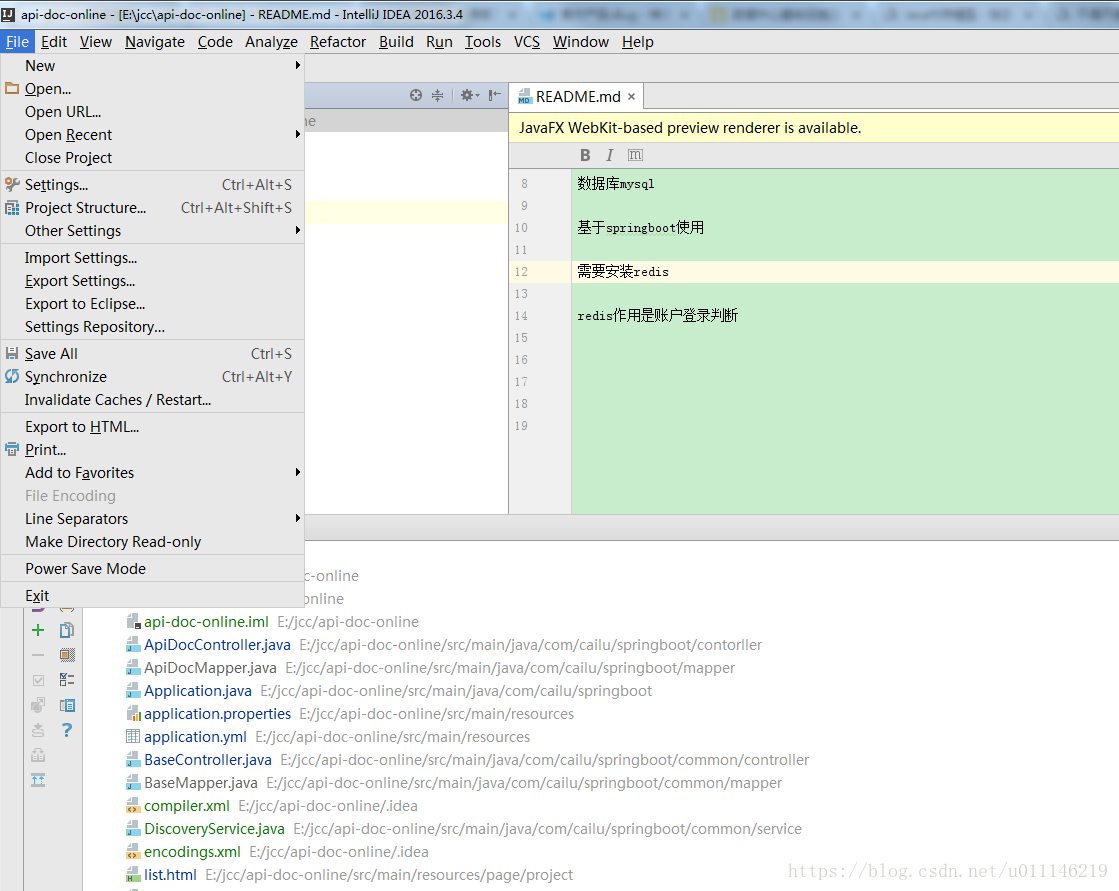
Task: Expand the Other Settings submenu
Action: click(x=153, y=230)
